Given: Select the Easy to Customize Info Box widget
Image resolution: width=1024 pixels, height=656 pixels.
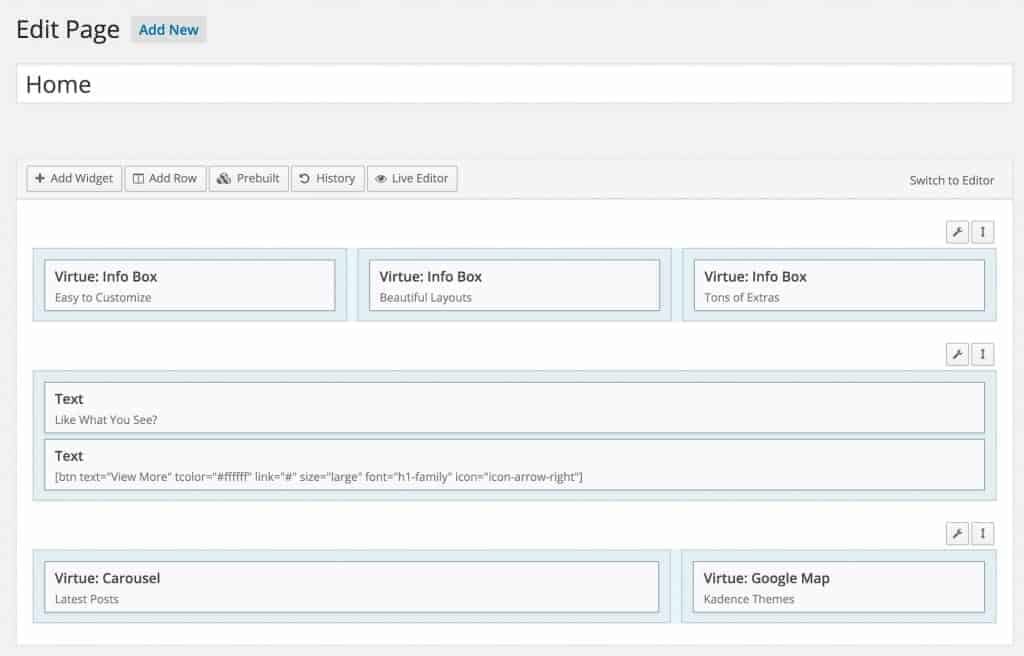Looking at the screenshot, I should point(190,286).
